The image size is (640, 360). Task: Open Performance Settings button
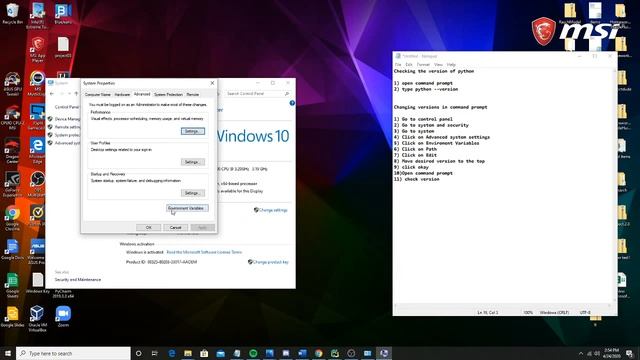click(193, 131)
